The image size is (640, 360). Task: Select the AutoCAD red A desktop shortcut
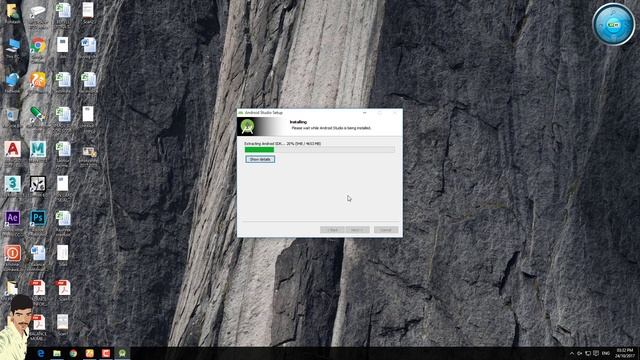(x=13, y=149)
